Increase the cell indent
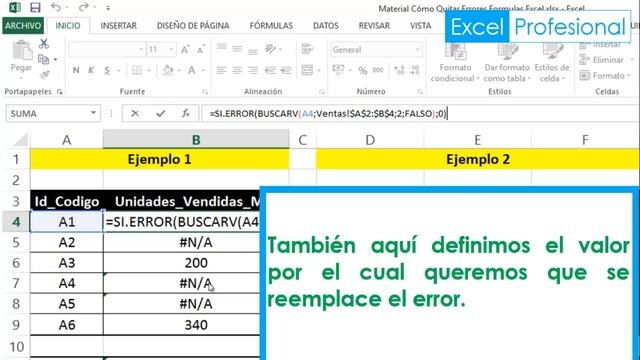Screen dimensions: 640x360 point(286,70)
